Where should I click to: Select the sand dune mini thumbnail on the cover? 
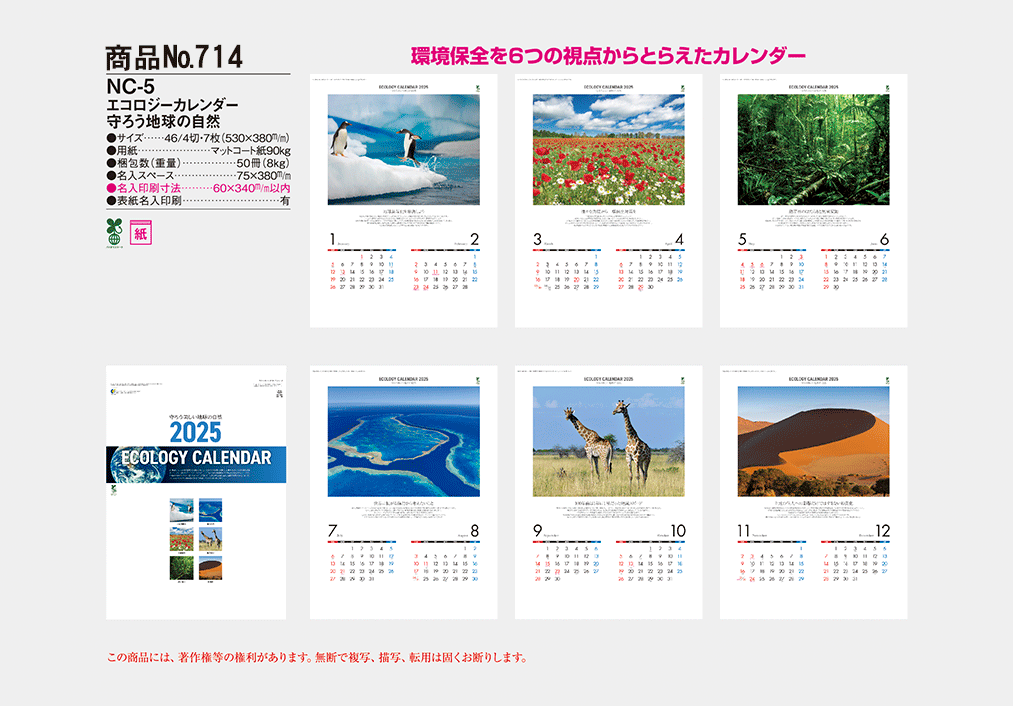(x=211, y=567)
